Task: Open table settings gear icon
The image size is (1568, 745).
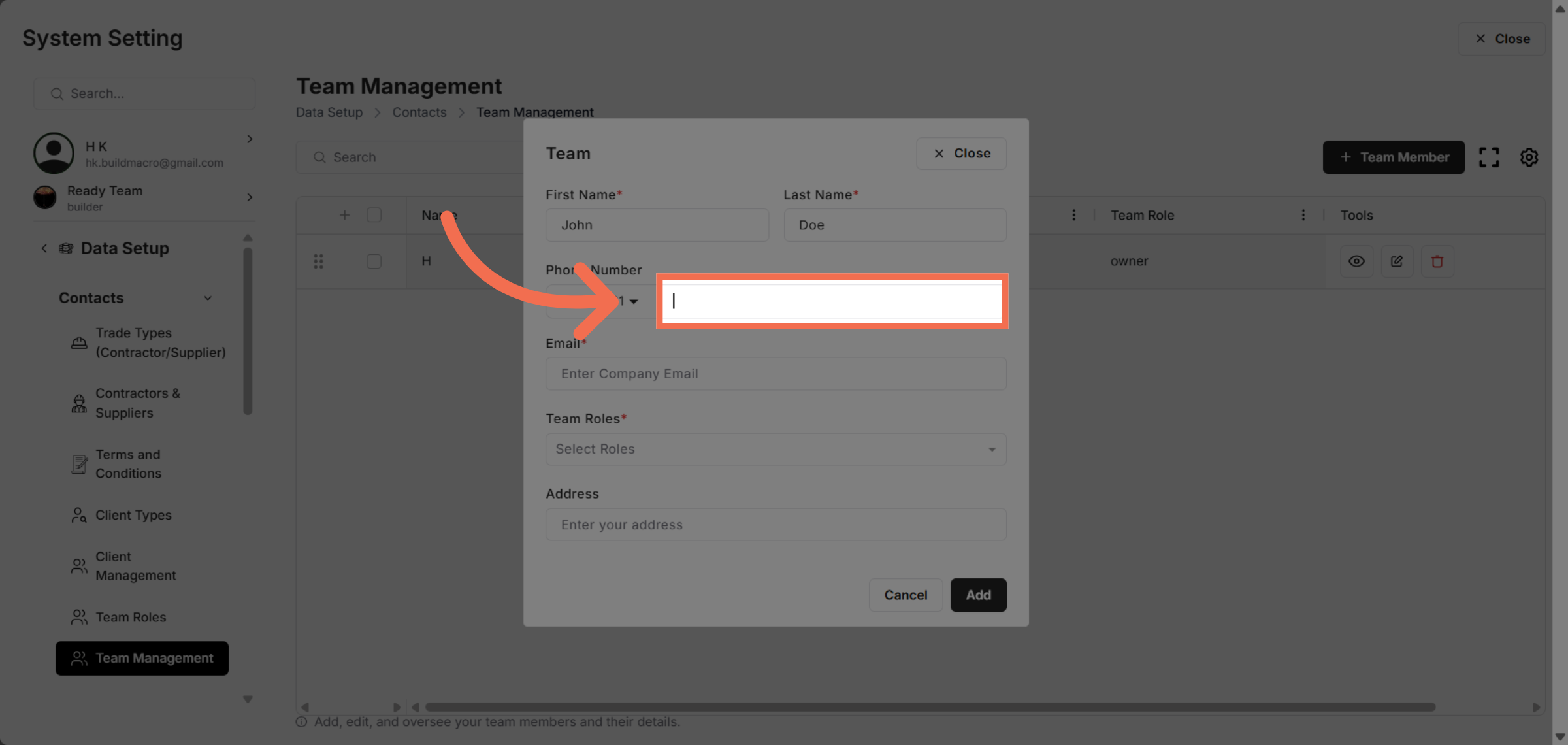Action: (x=1529, y=157)
